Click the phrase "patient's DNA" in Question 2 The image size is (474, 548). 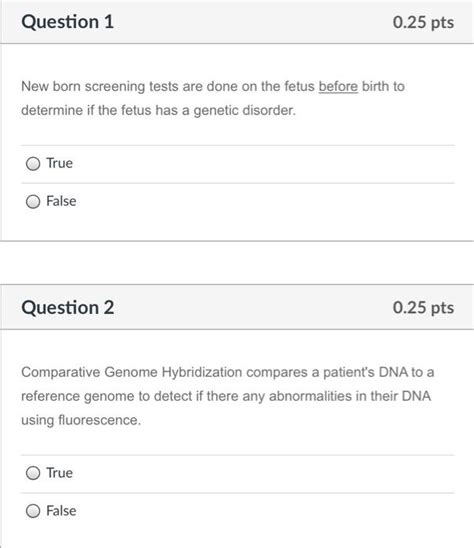(365, 372)
